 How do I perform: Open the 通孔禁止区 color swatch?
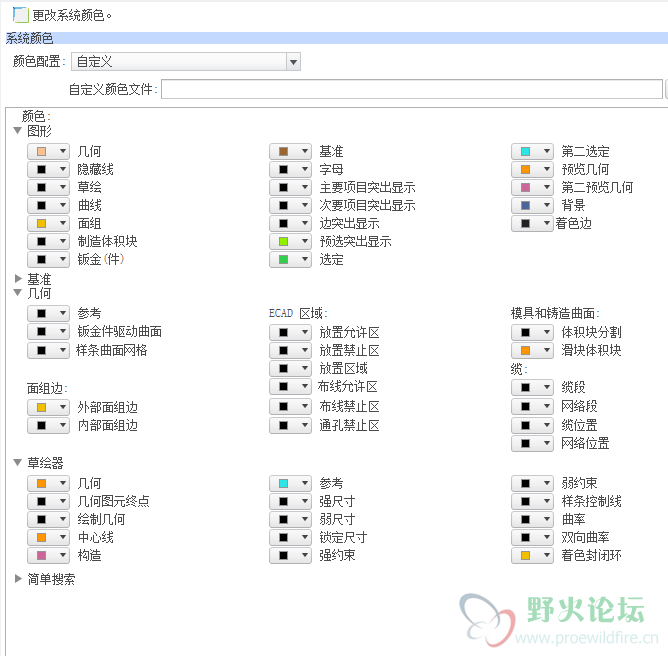click(x=291, y=426)
